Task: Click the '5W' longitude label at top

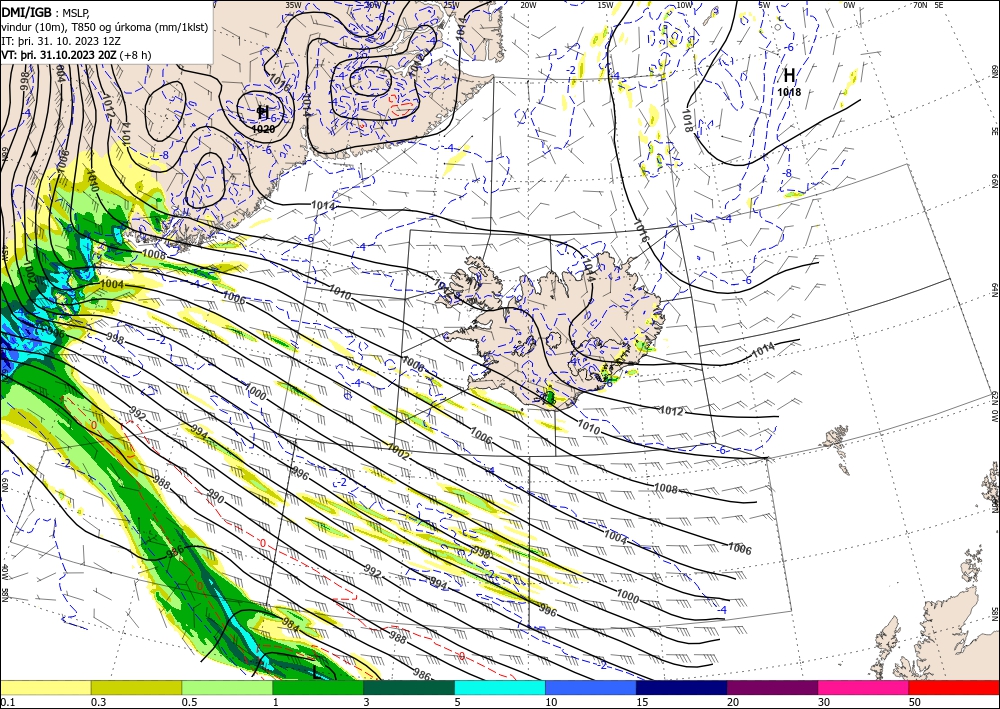Action: pos(765,5)
